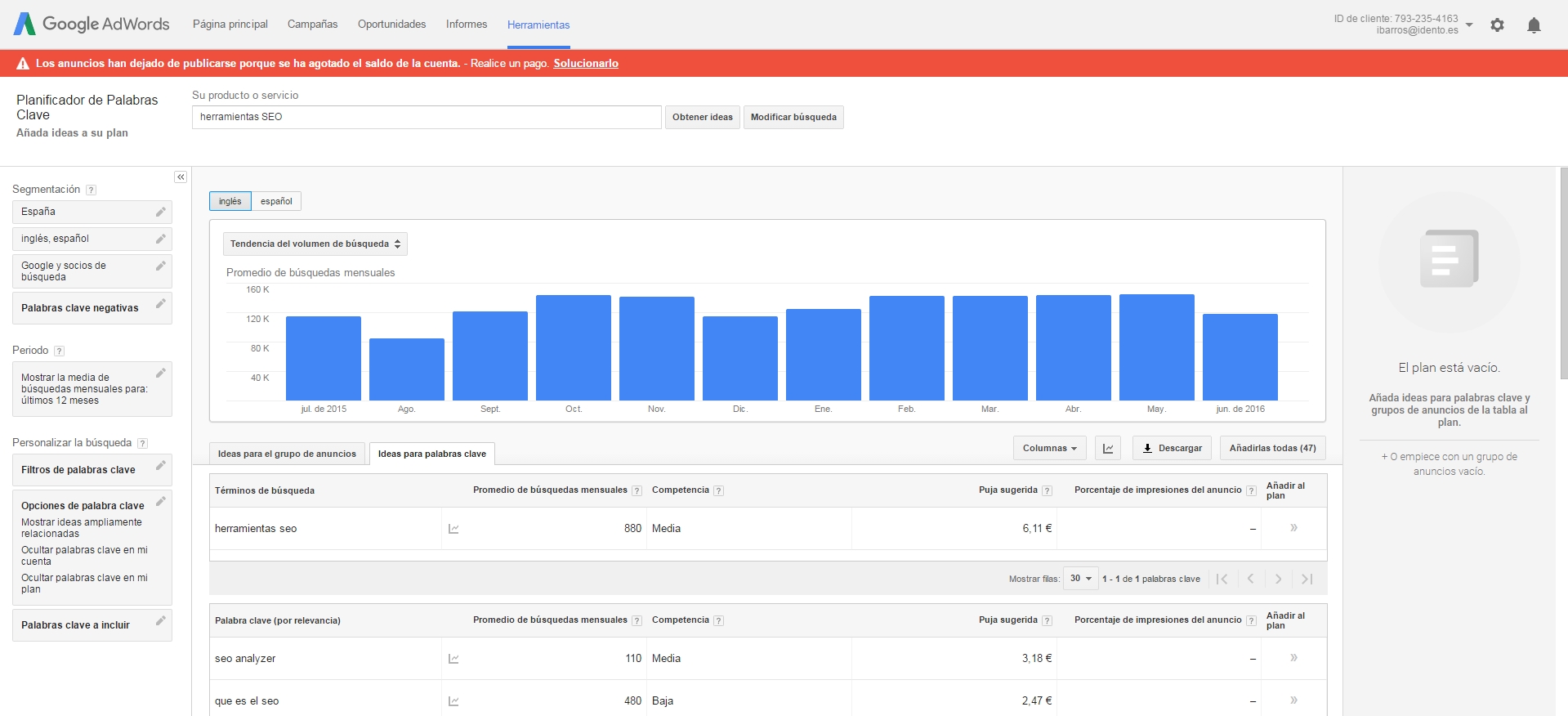Viewport: 1568px width, 716px height.
Task: Edit Palabras clave negativas pencil icon
Action: (x=161, y=303)
